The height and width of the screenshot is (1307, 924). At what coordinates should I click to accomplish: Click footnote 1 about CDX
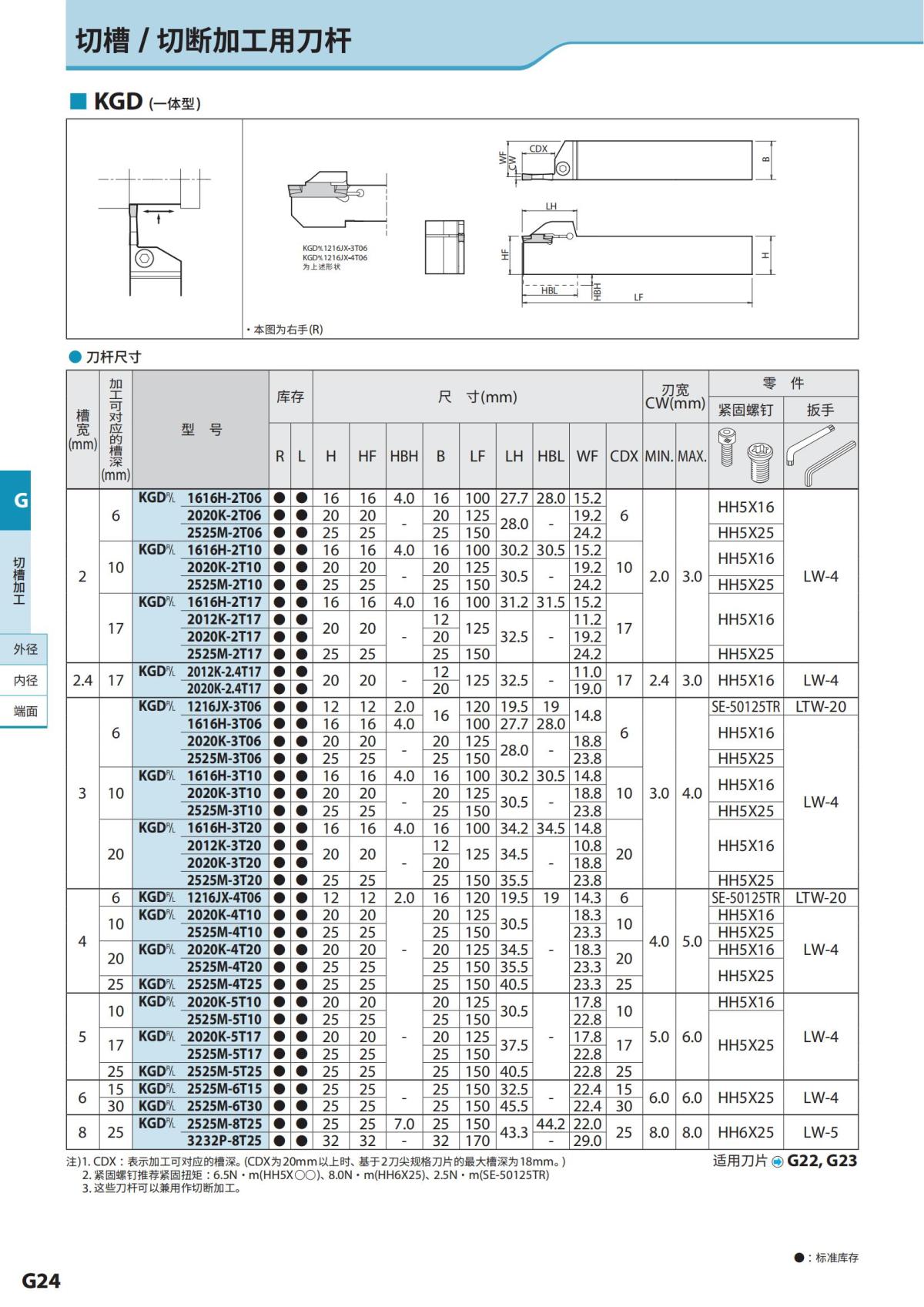click(316, 1161)
